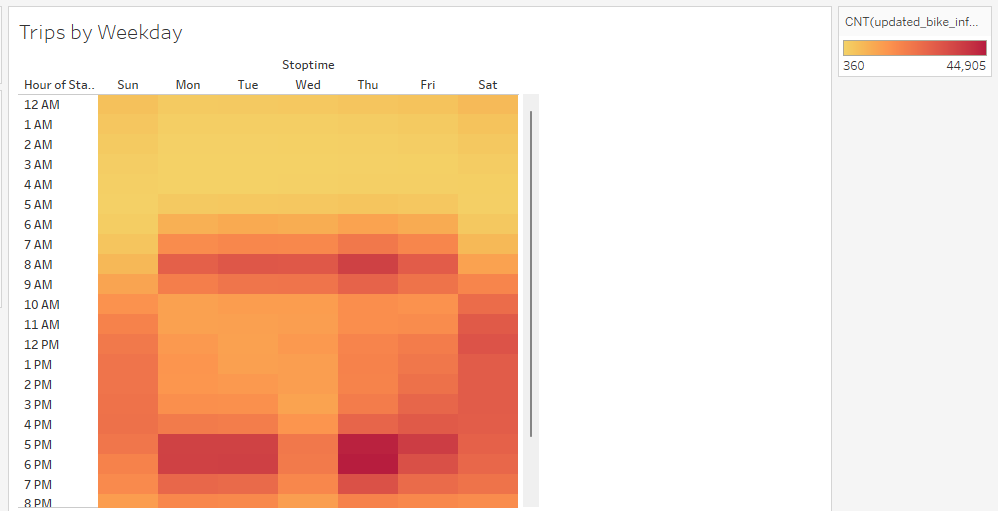The width and height of the screenshot is (998, 511).
Task: Click the 7 PM row label
Action: (x=38, y=485)
